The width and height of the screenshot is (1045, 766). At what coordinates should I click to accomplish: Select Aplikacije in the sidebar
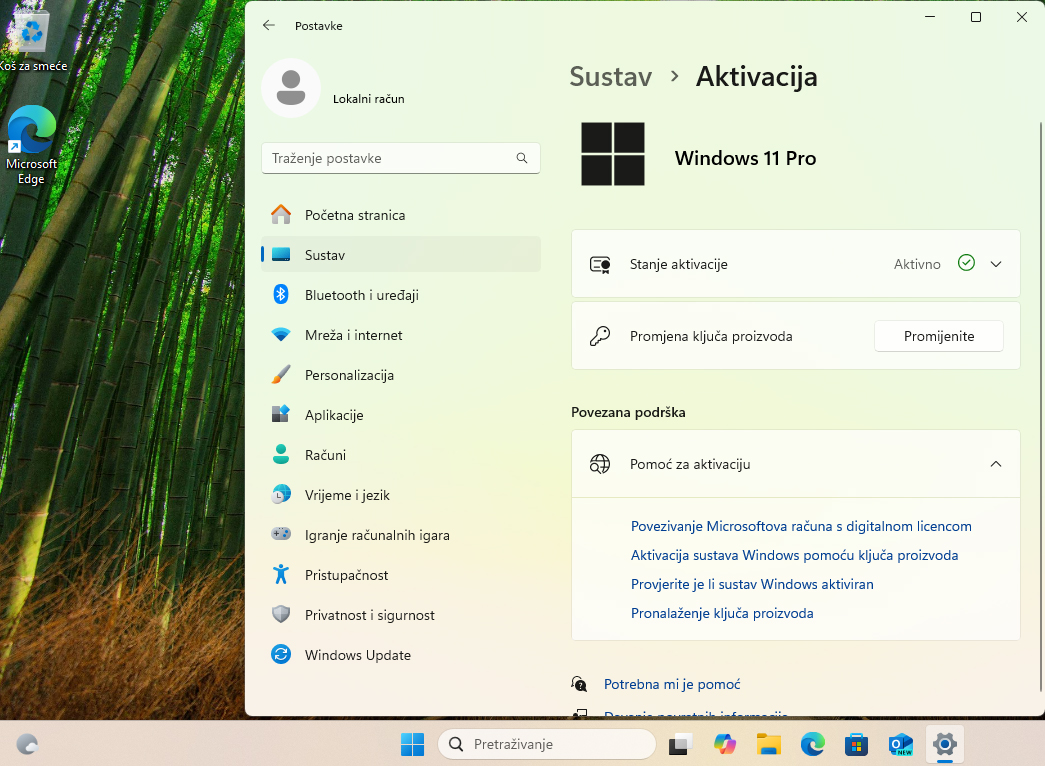(x=334, y=415)
